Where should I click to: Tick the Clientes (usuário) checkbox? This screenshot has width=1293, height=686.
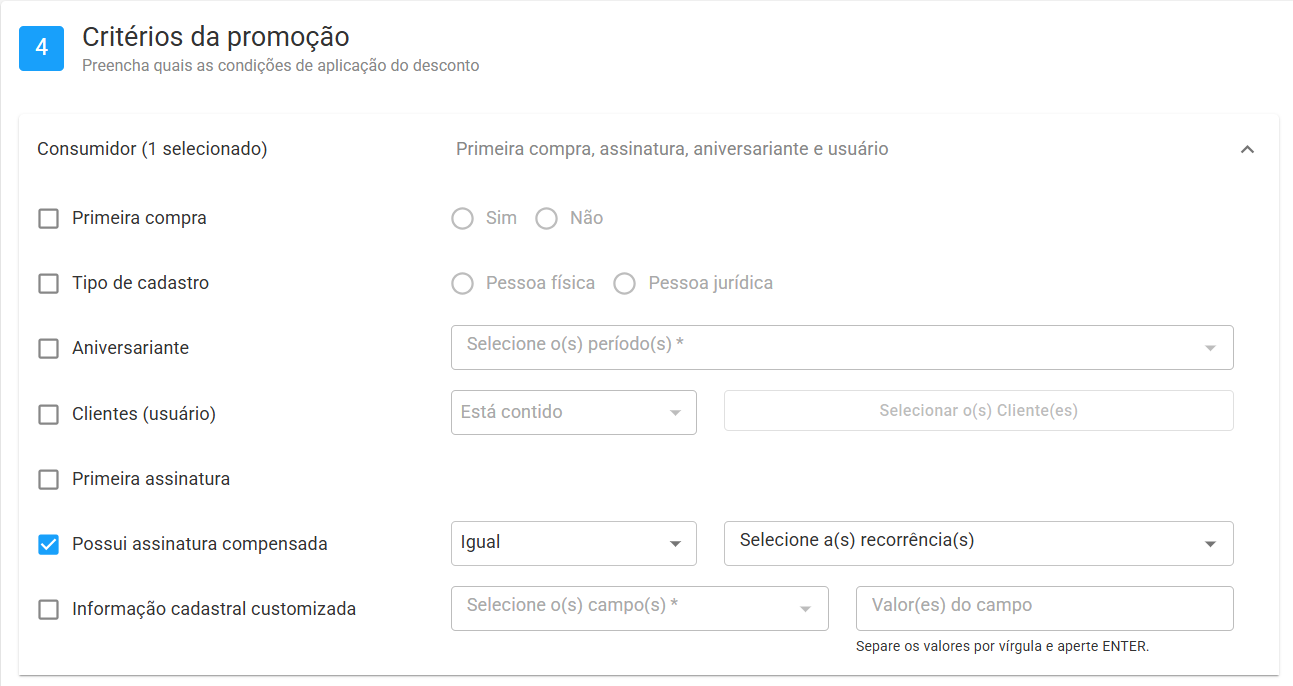point(48,414)
